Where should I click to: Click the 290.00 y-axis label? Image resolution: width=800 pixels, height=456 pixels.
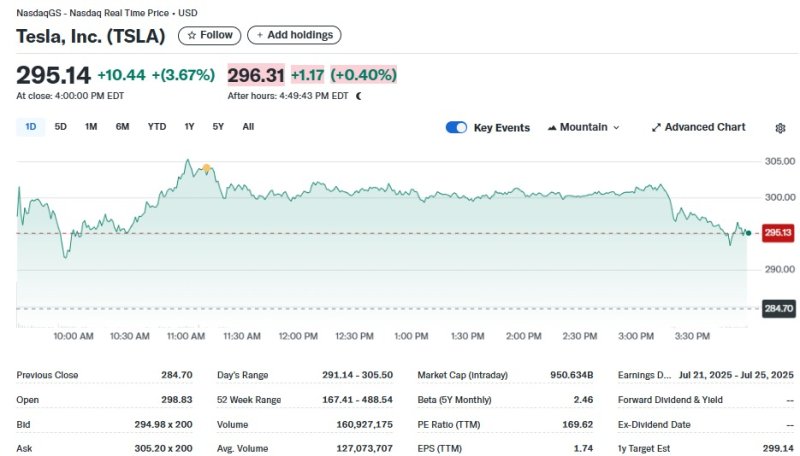(780, 269)
